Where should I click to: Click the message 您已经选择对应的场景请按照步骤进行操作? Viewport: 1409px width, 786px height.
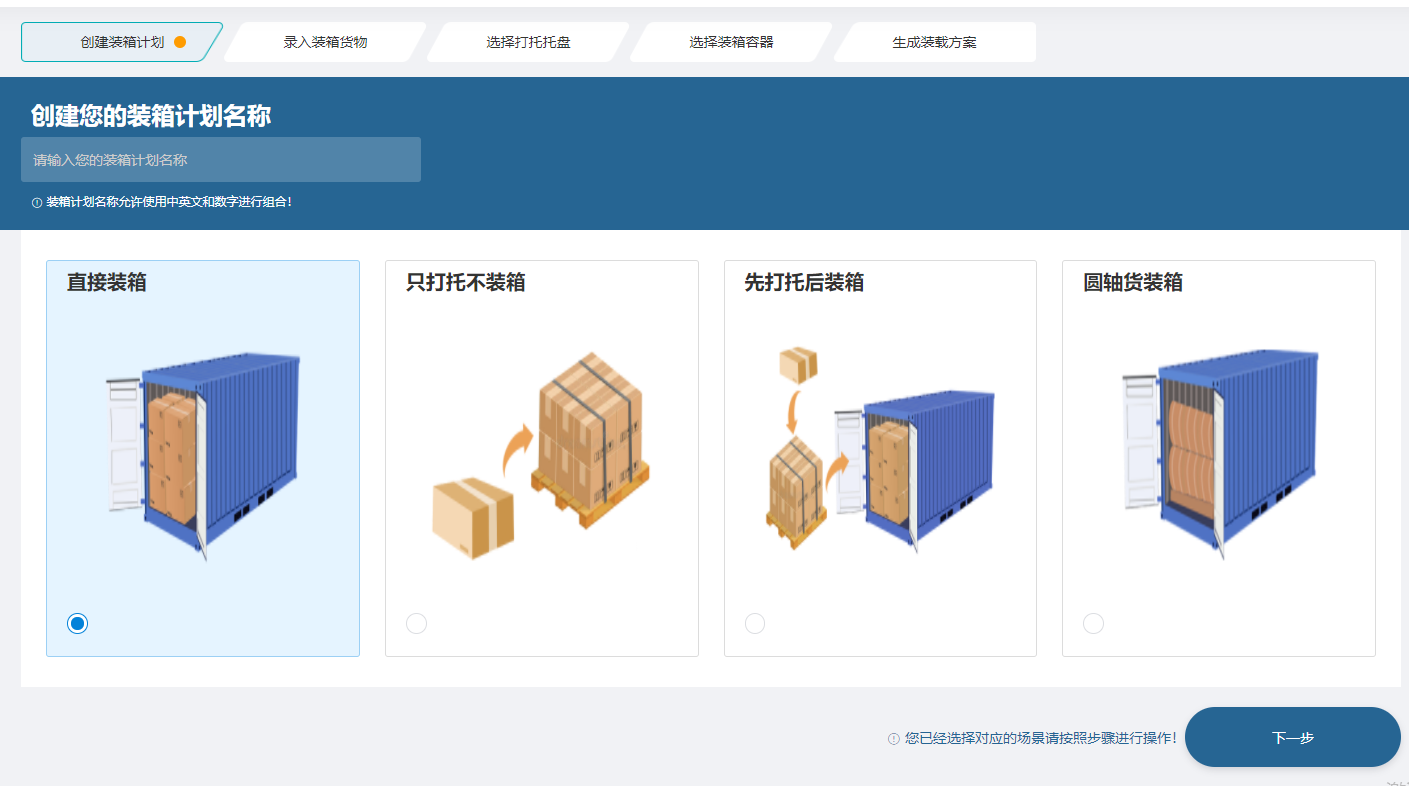point(1041,739)
